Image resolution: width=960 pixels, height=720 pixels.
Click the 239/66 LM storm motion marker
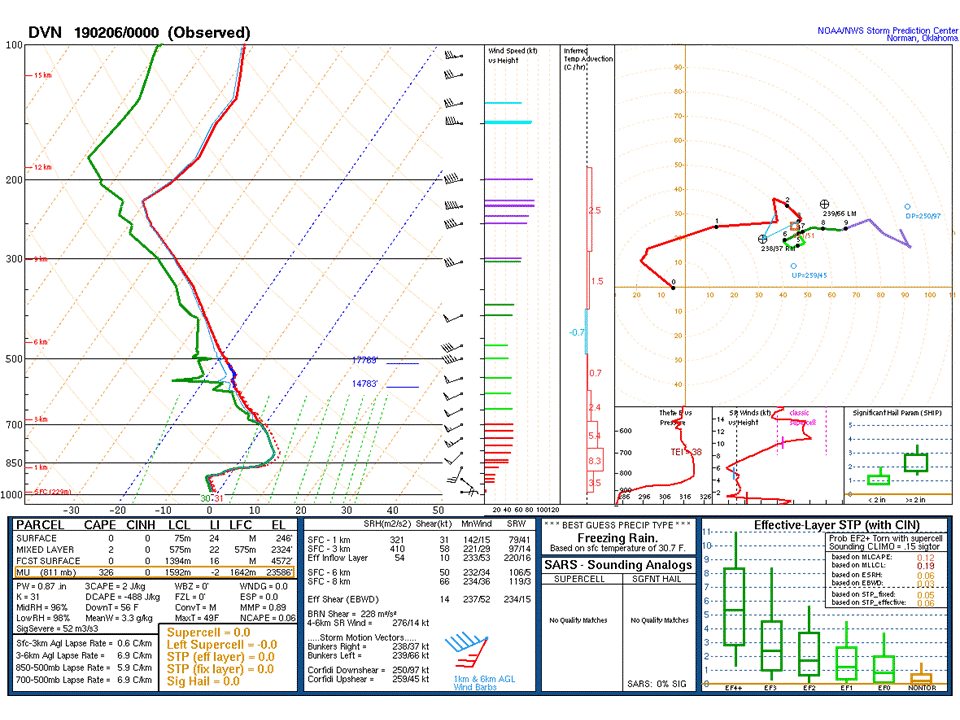(x=824, y=204)
